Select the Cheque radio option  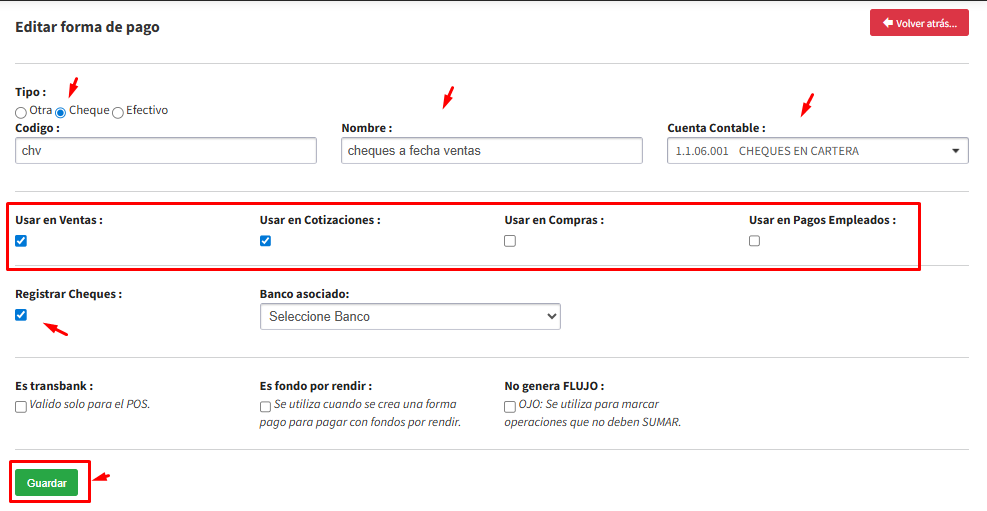(x=61, y=112)
